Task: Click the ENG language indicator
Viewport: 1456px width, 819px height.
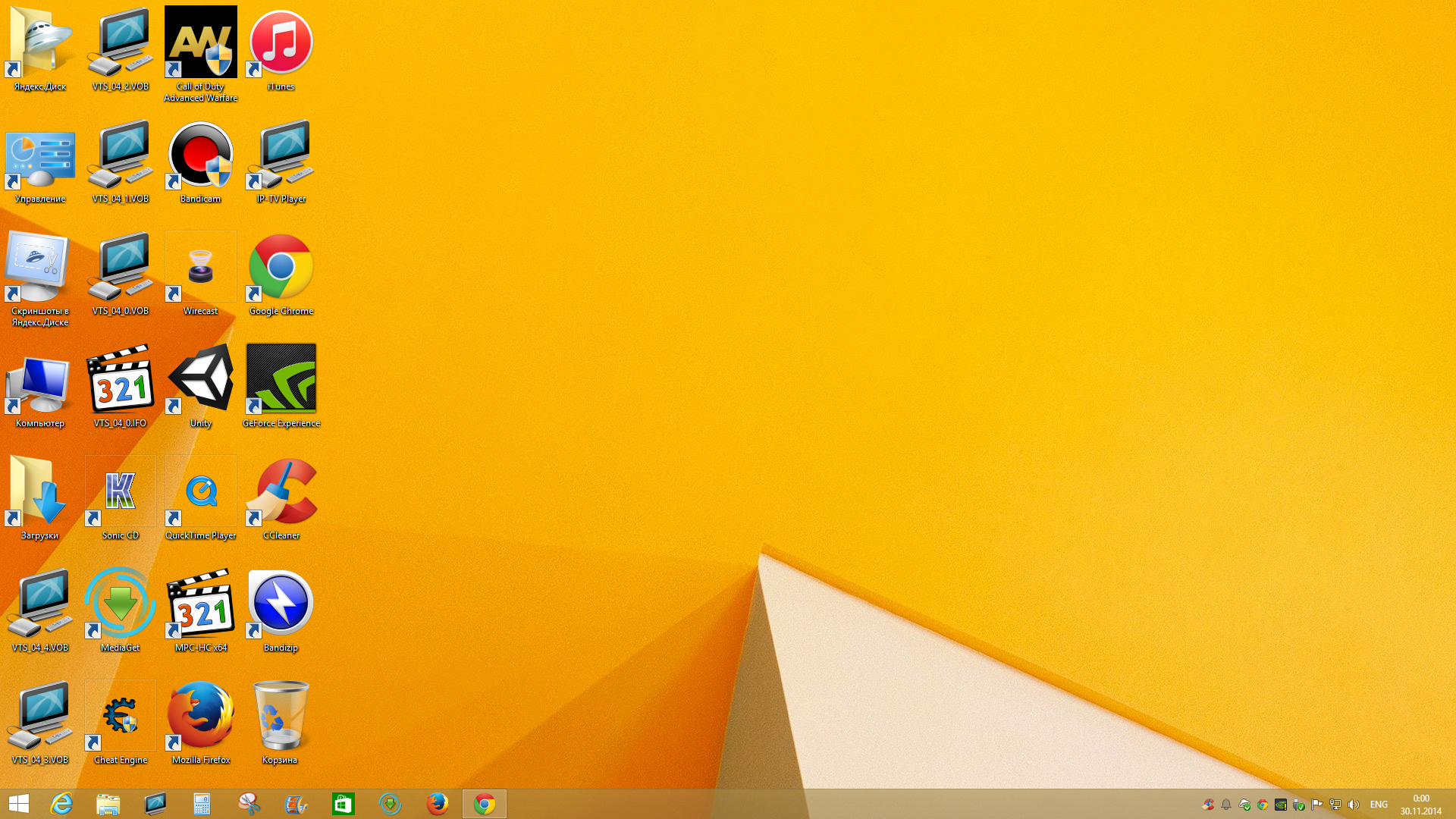Action: [x=1379, y=804]
